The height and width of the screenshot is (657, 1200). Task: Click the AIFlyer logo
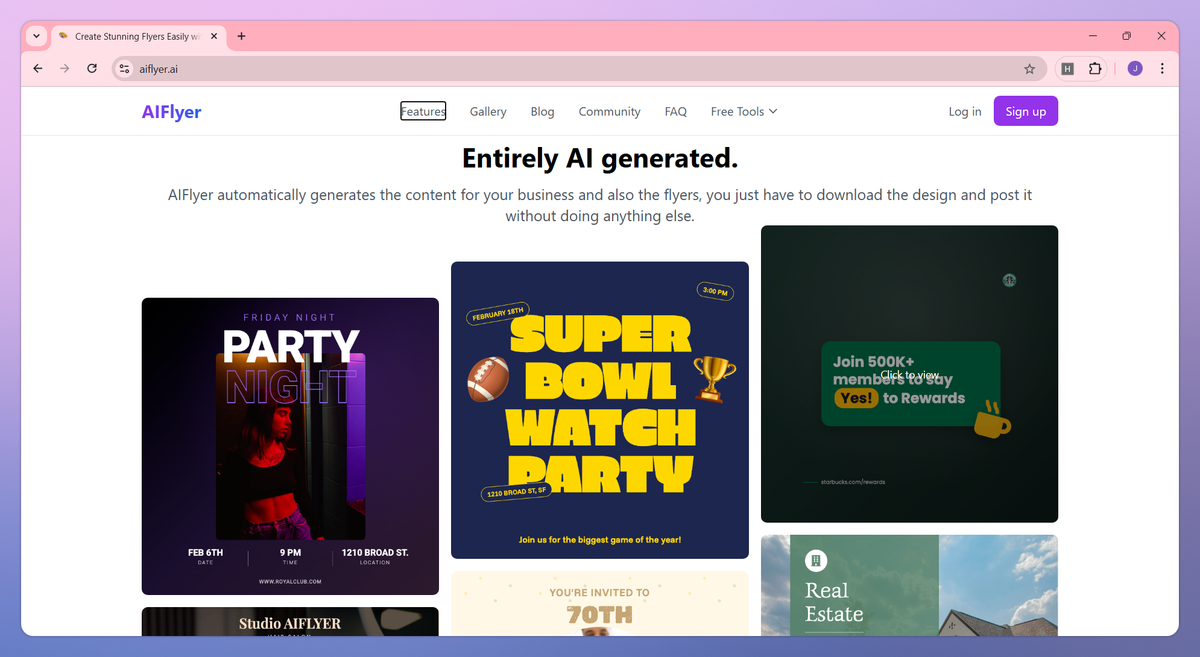coord(171,112)
